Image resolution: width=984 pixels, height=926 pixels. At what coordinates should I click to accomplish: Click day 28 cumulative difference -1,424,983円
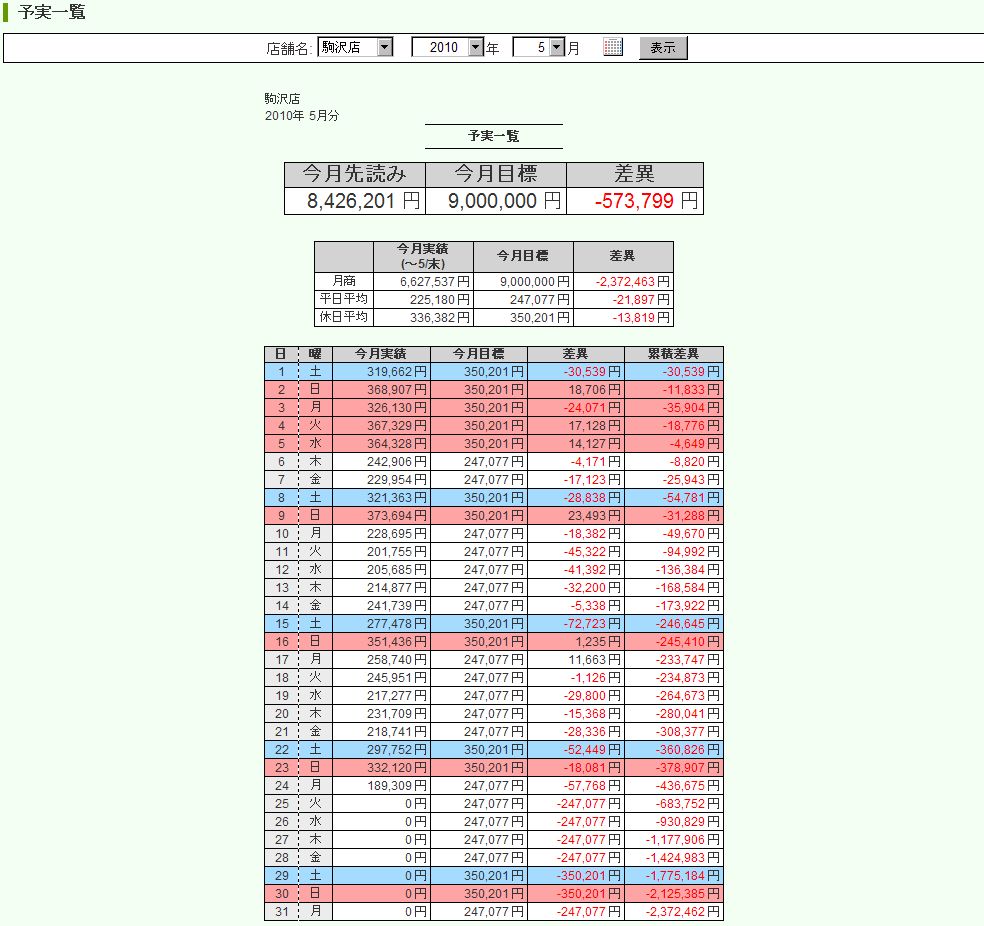[x=674, y=857]
